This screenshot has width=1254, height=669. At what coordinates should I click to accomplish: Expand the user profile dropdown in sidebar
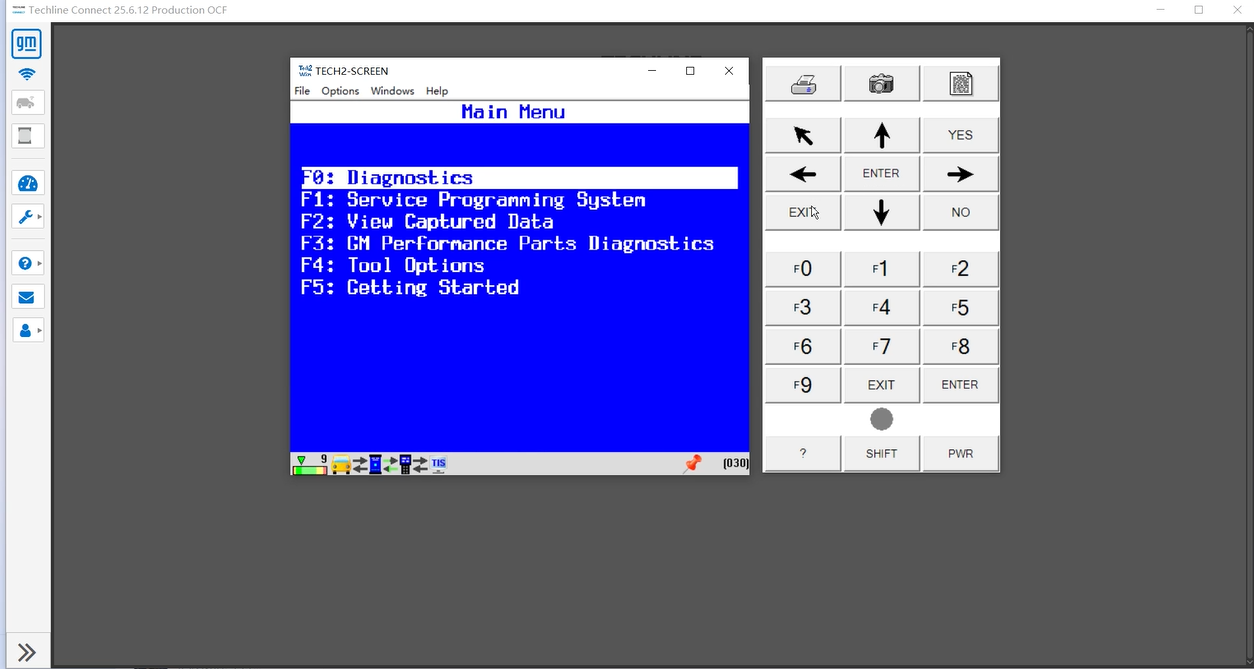point(28,330)
